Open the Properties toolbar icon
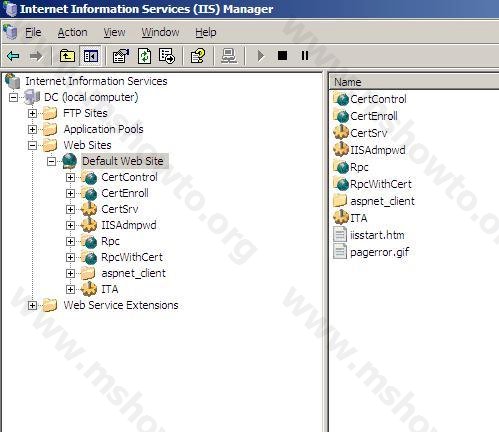The image size is (499, 432). coord(121,56)
